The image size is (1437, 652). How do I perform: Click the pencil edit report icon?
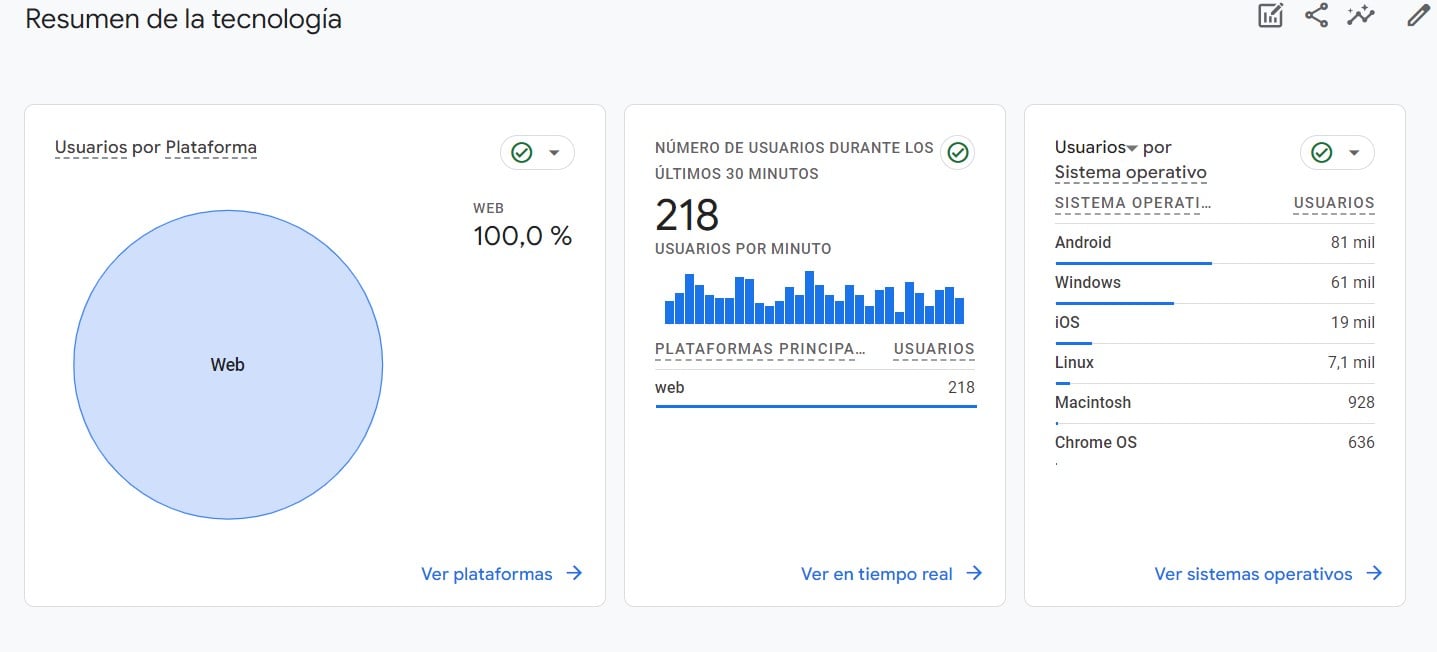coord(1417,15)
